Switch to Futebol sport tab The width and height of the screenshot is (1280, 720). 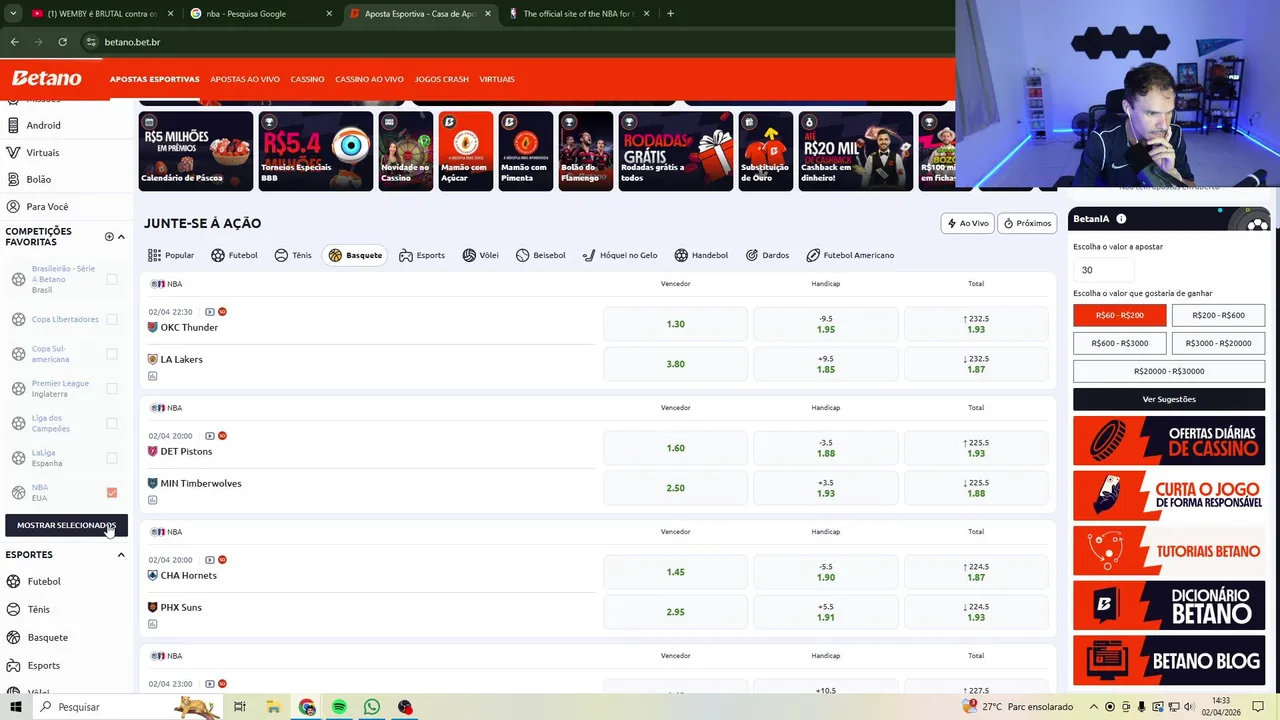click(x=234, y=255)
